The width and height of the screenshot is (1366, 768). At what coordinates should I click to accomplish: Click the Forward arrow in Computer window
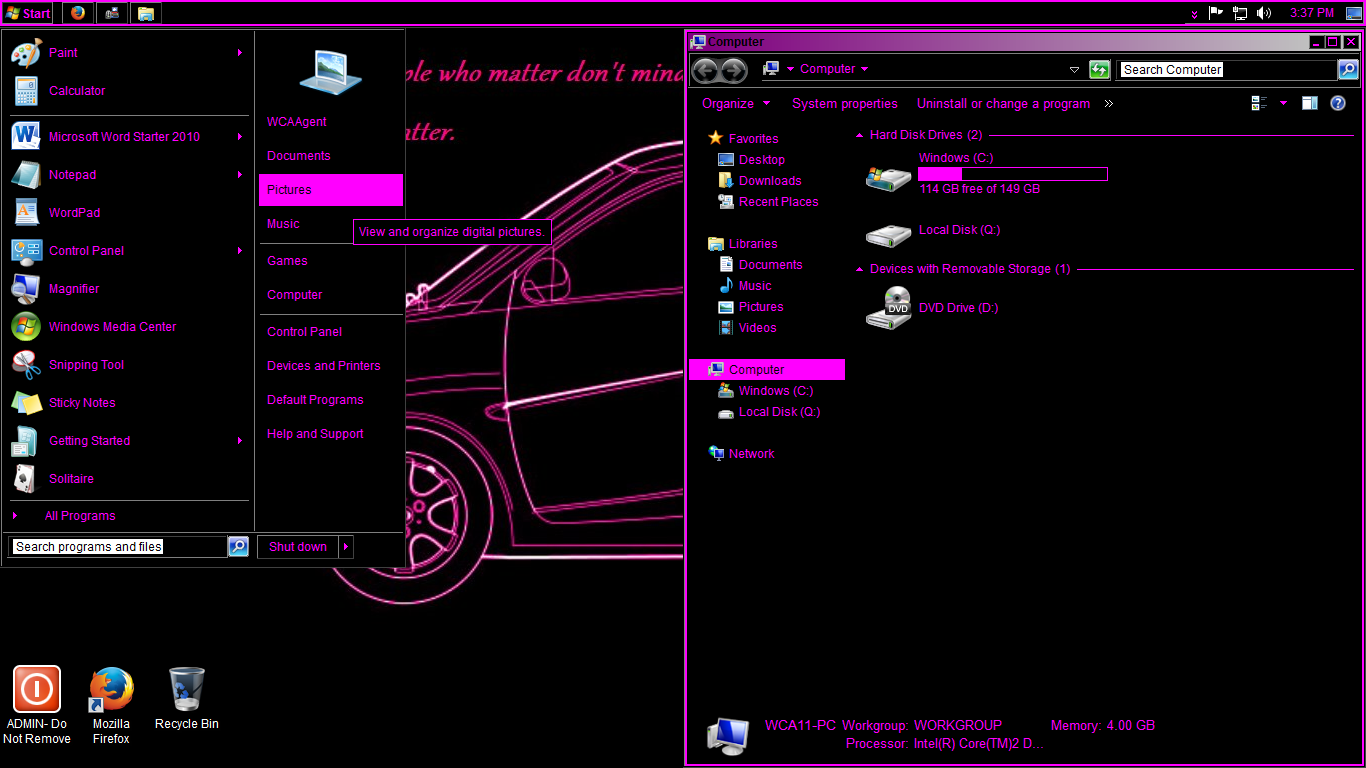734,70
